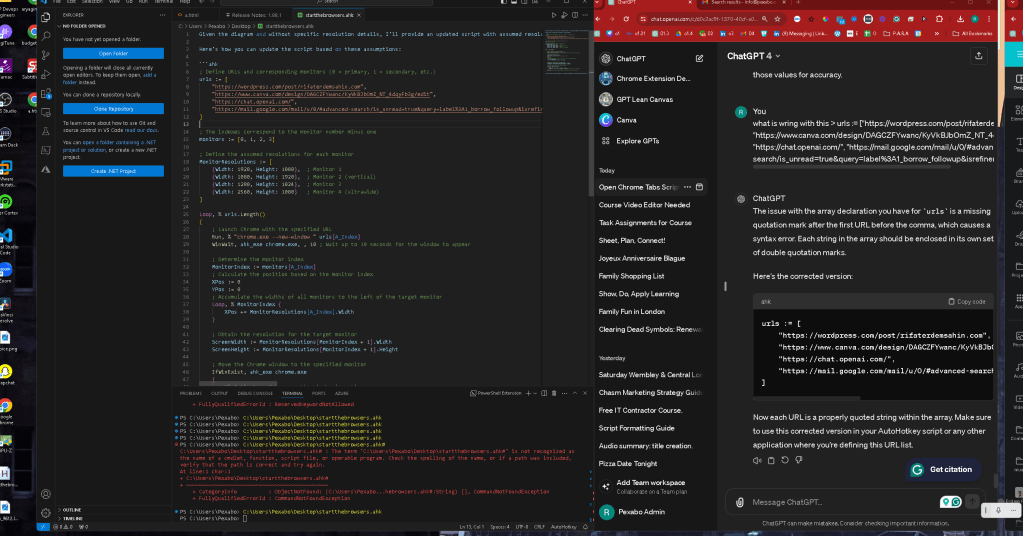Open the Explorer view in VS Code activity bar

click(46, 18)
